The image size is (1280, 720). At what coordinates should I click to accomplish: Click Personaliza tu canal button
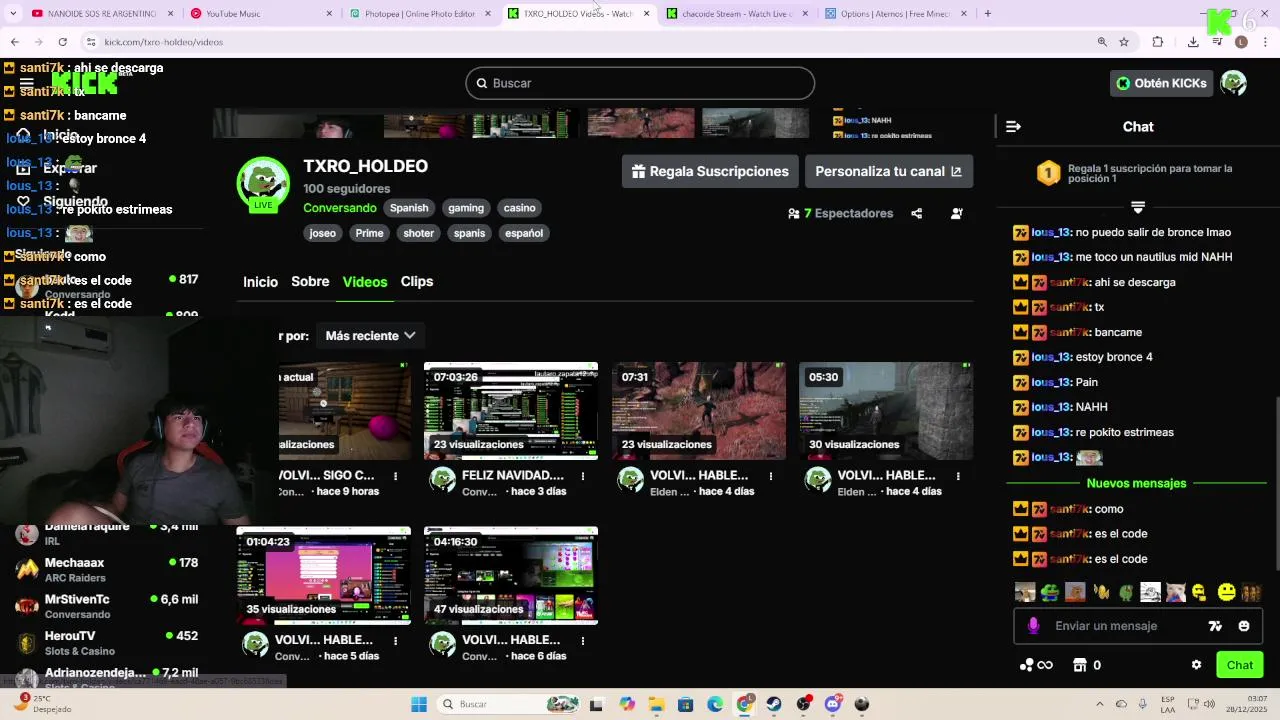tap(888, 171)
